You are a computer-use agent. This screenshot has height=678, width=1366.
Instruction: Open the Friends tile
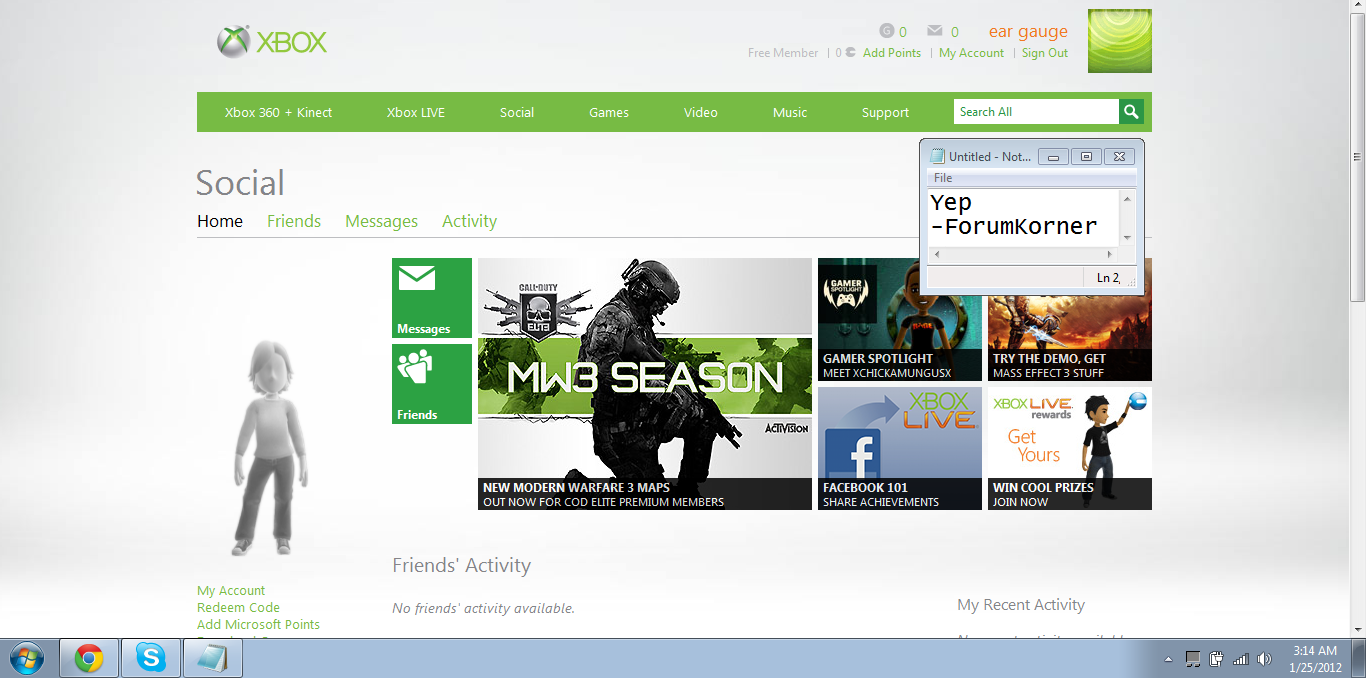tap(432, 384)
